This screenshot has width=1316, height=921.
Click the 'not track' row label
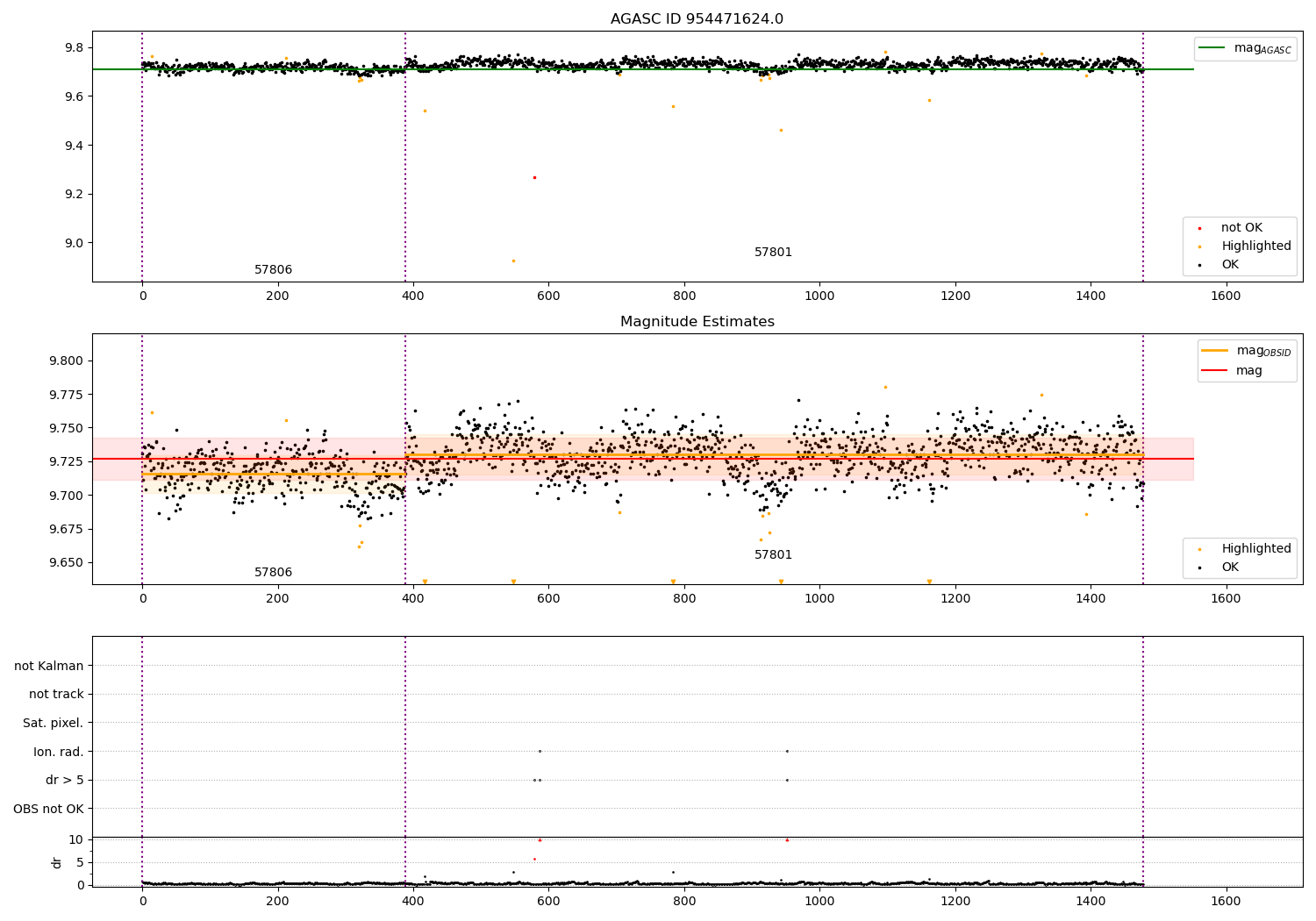pos(56,694)
